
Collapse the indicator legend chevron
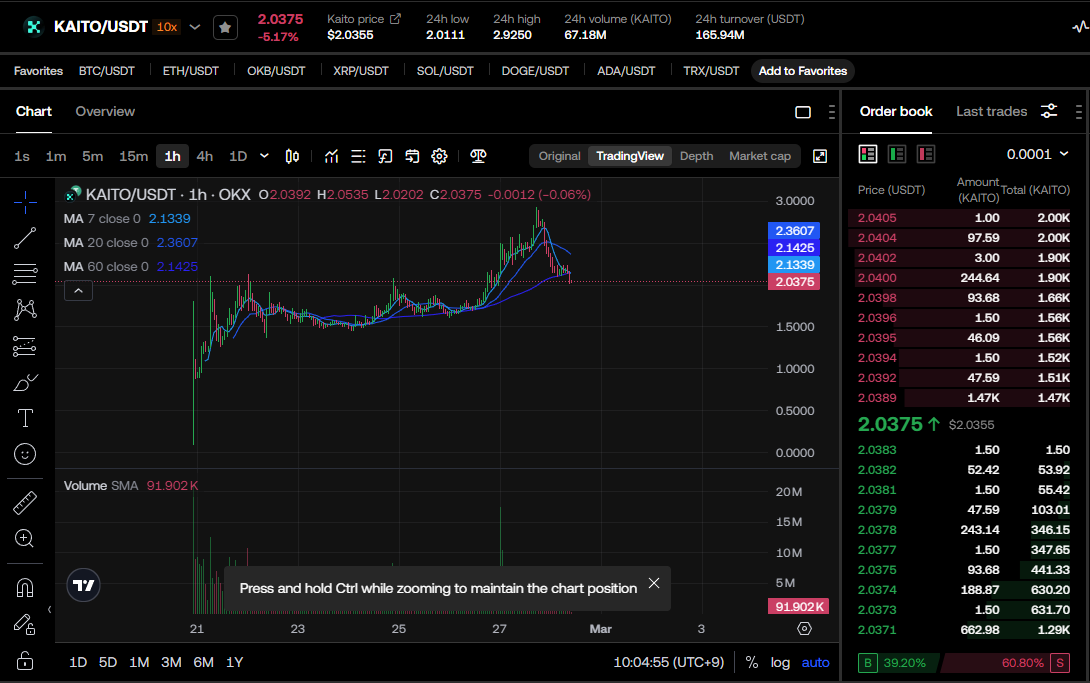coord(79,291)
